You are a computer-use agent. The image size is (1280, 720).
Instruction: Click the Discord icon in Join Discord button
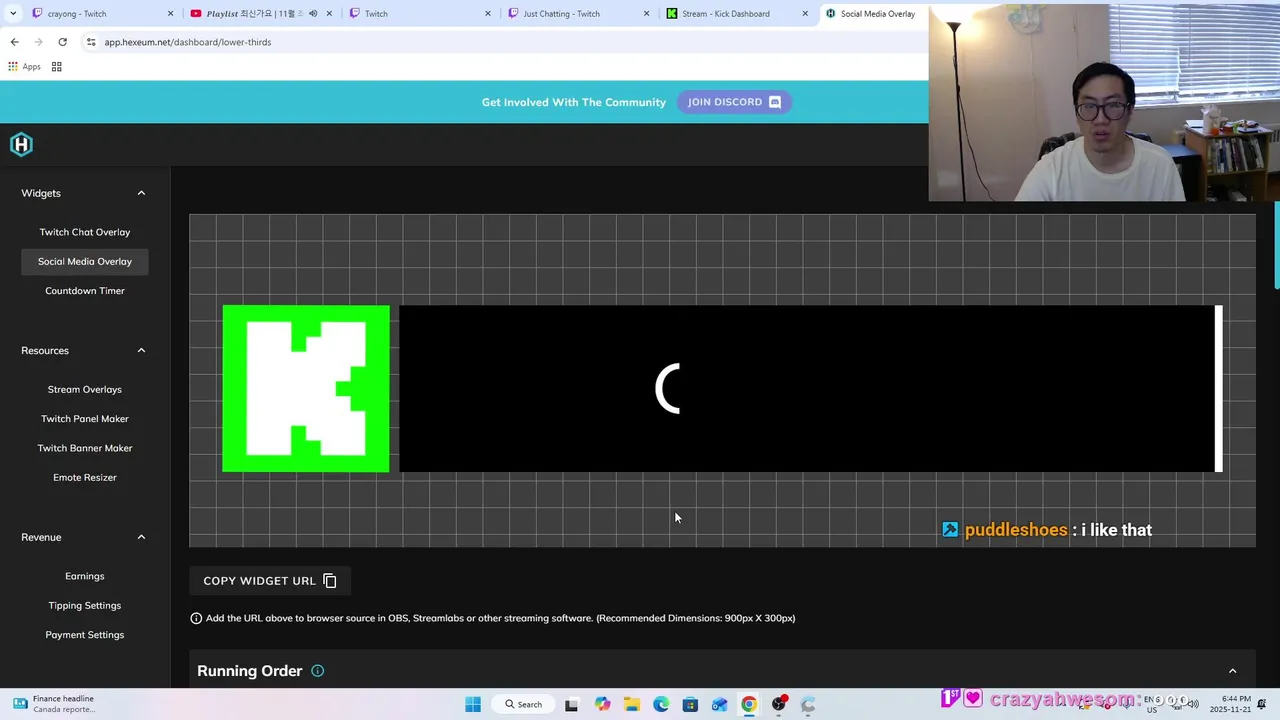(774, 102)
